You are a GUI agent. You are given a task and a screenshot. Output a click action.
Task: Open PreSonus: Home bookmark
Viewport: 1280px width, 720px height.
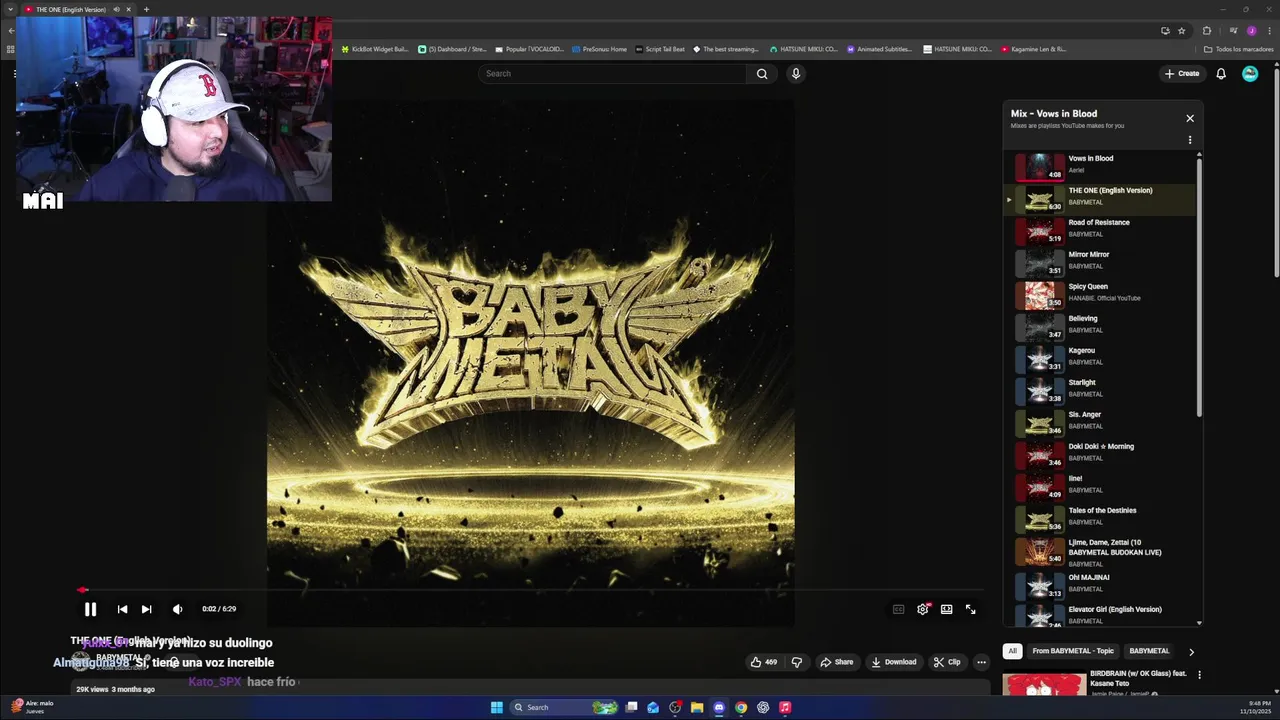coord(599,49)
